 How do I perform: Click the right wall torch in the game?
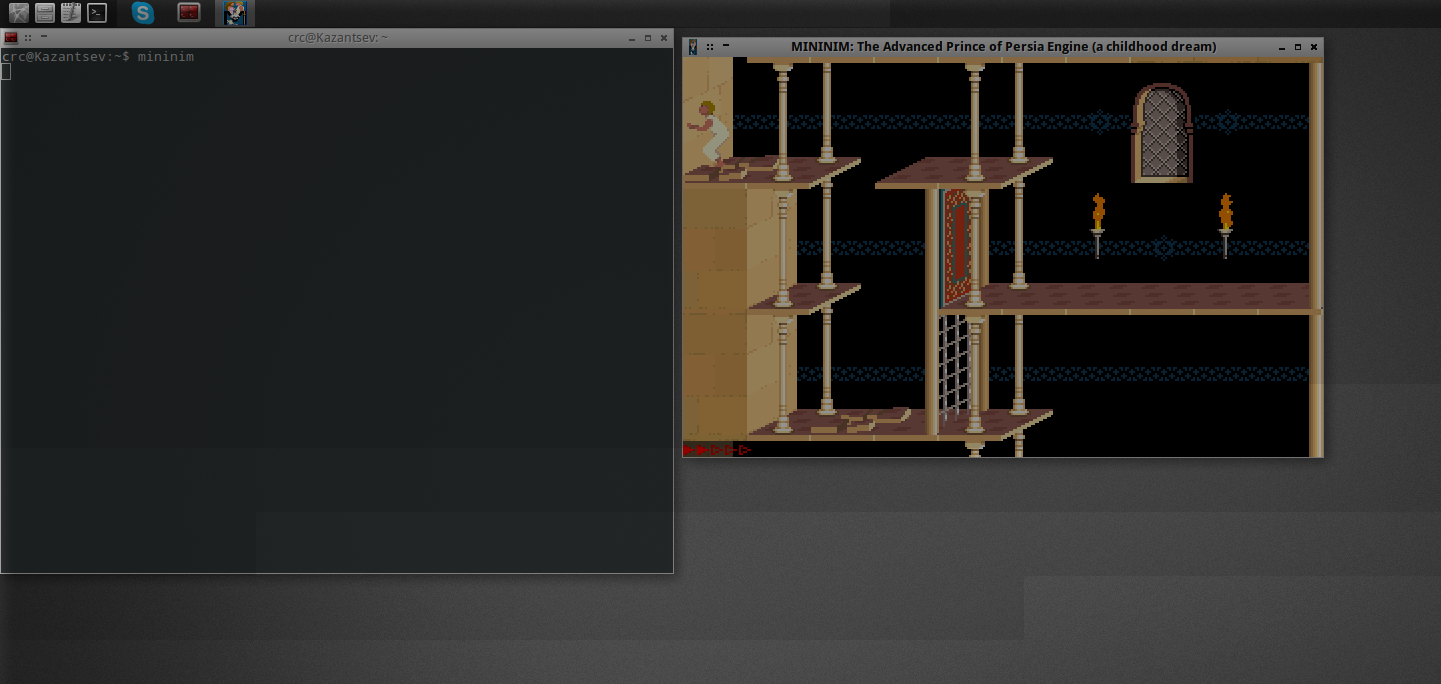click(x=1225, y=225)
